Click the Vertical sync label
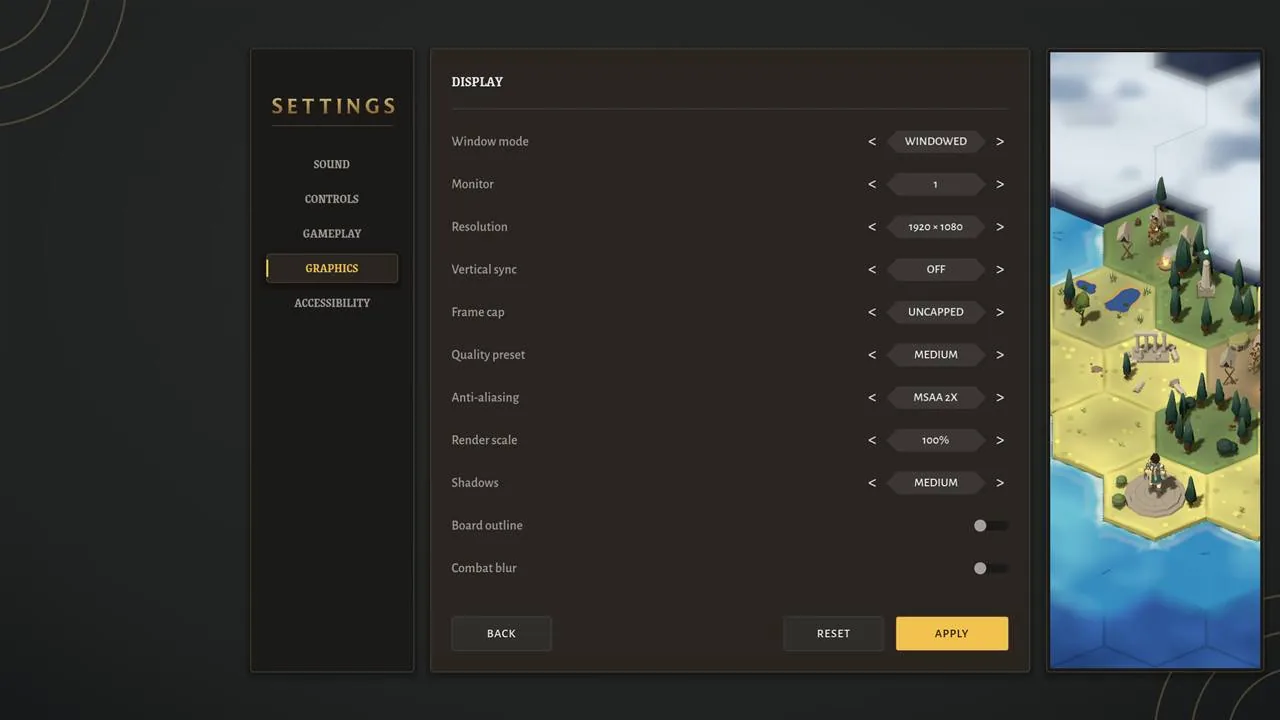Screen dimensions: 1280x720 click(484, 269)
